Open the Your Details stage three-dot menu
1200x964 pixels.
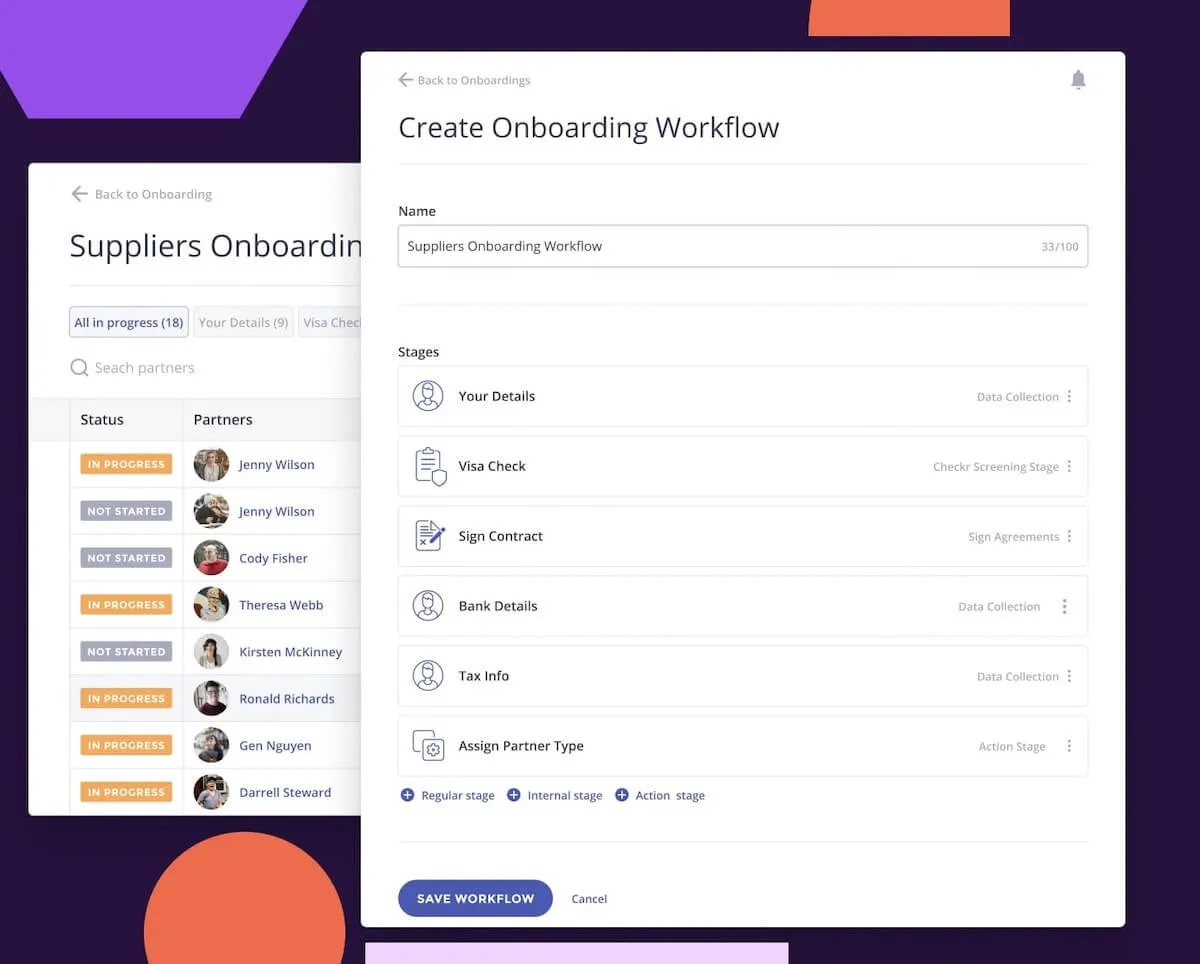(x=1069, y=397)
